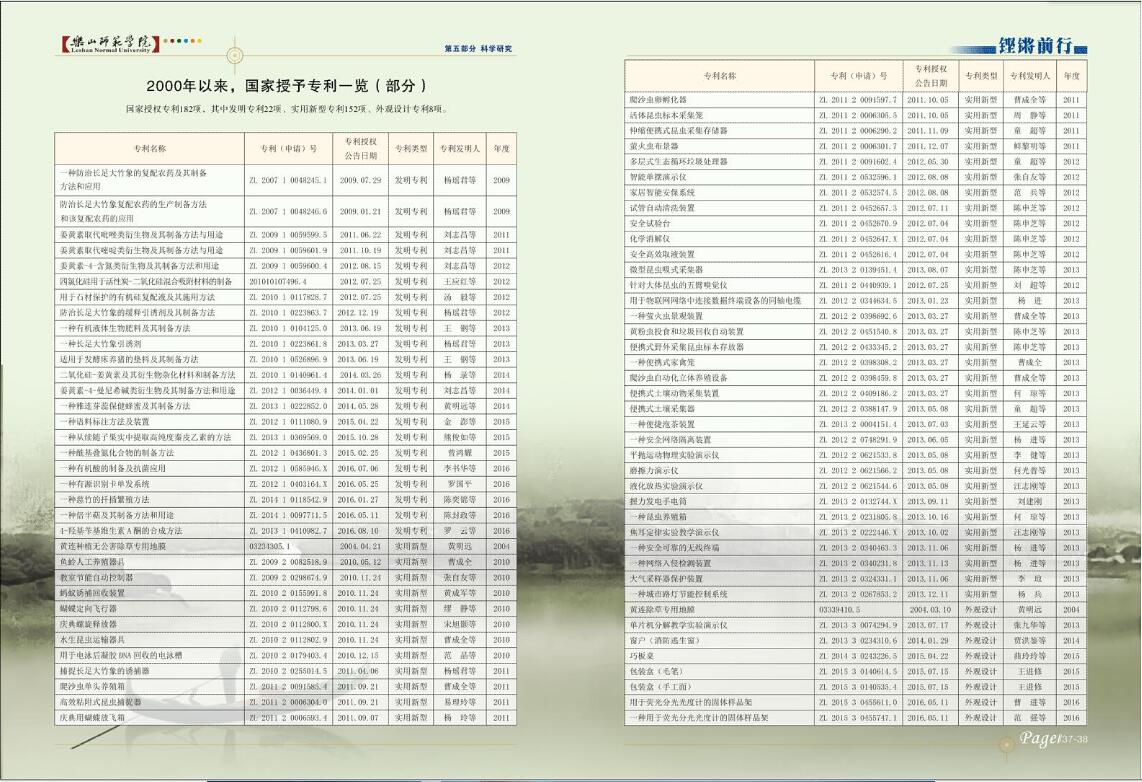Screen dimensions: 1142x782
Task: Select patent name "微型昆虫吸式采集器"
Action: coord(666,269)
